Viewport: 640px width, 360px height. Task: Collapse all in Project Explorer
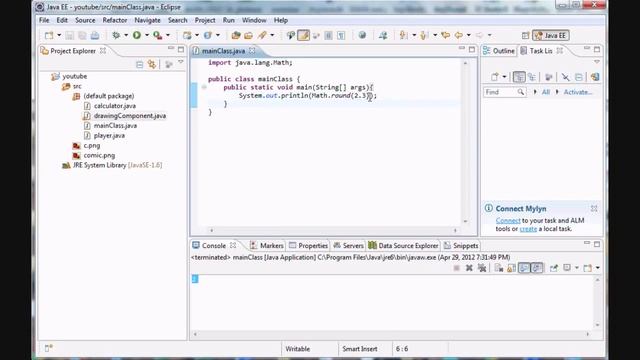(140, 64)
